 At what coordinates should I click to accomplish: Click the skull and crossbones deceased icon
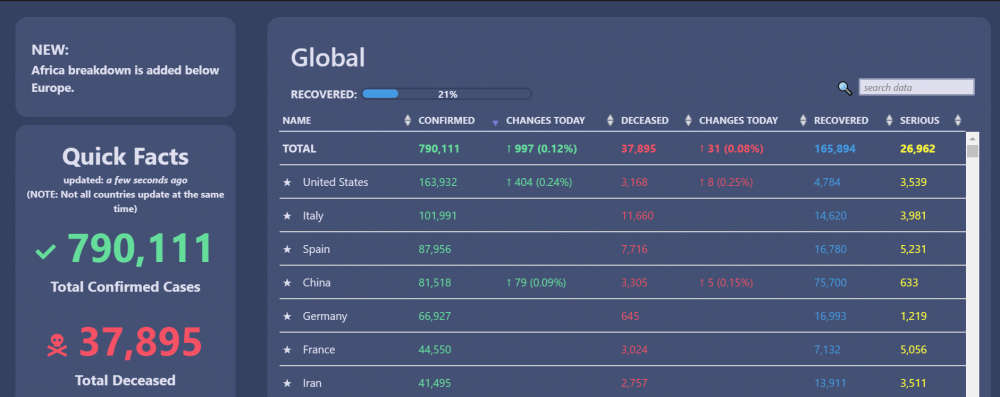click(57, 345)
